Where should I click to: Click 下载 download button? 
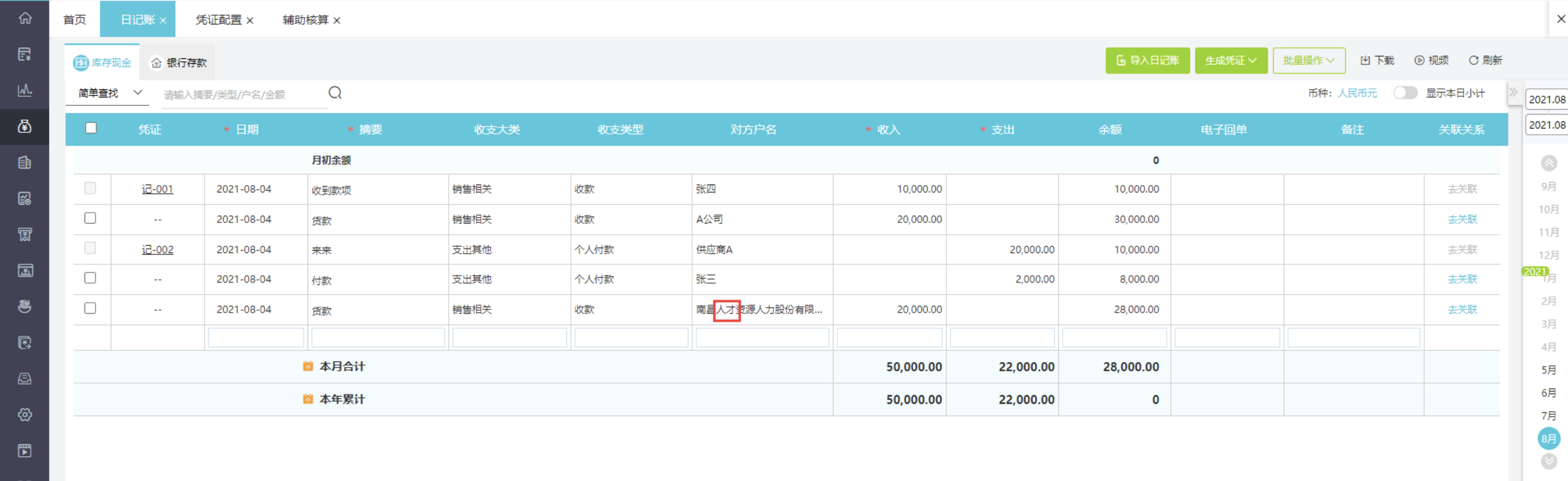click(x=1377, y=61)
